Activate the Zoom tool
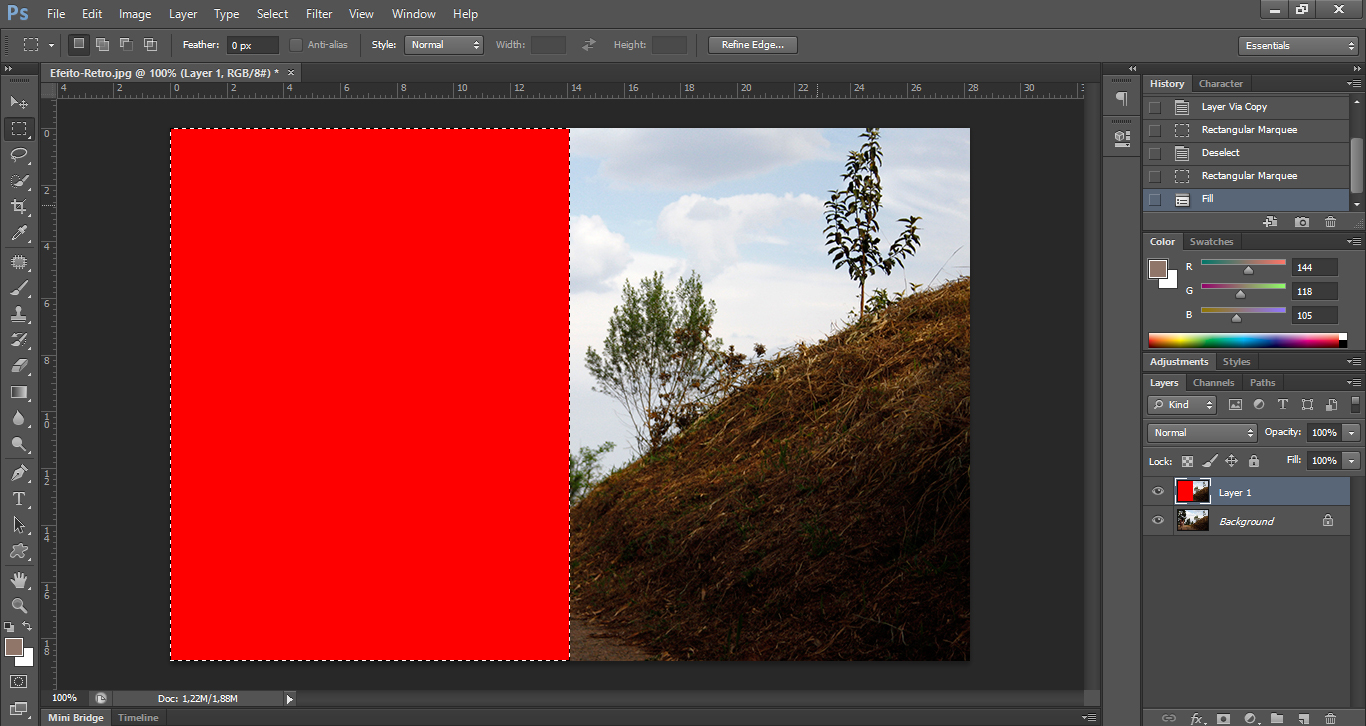 [19, 606]
